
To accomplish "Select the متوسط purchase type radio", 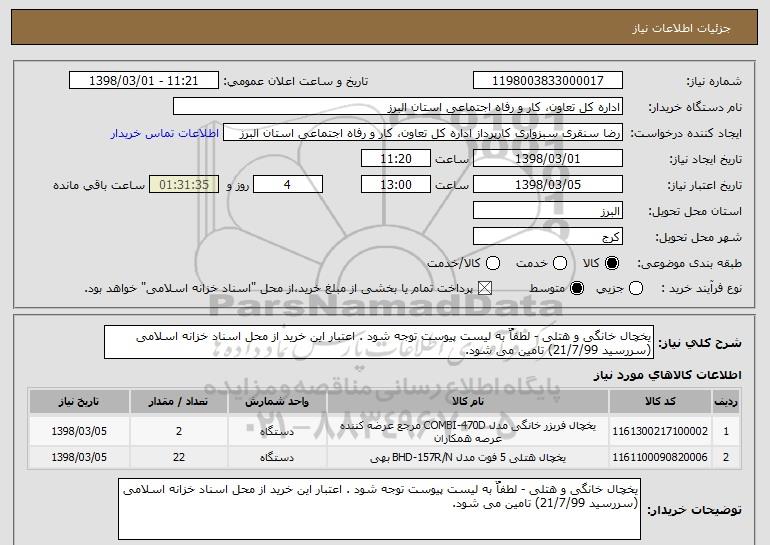I will [x=577, y=288].
